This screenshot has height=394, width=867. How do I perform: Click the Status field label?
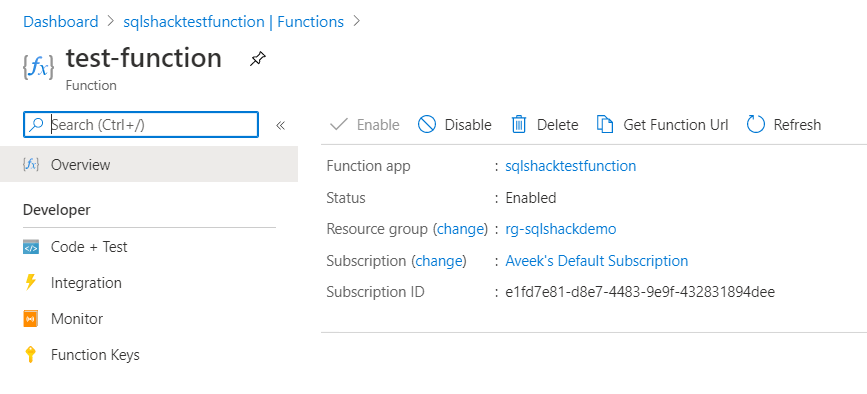pos(346,197)
